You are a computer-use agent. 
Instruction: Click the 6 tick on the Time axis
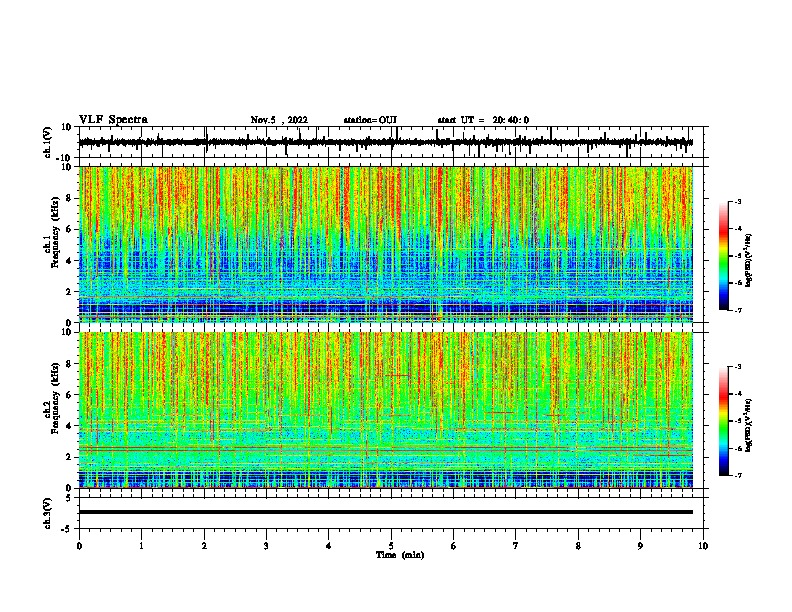(454, 546)
